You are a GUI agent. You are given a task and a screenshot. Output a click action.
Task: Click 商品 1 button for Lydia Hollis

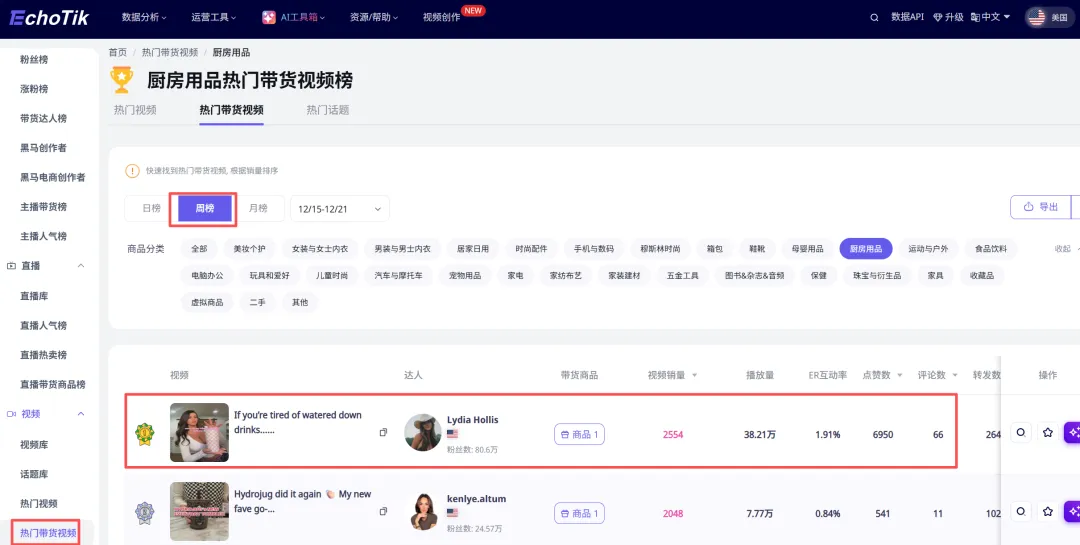(579, 434)
